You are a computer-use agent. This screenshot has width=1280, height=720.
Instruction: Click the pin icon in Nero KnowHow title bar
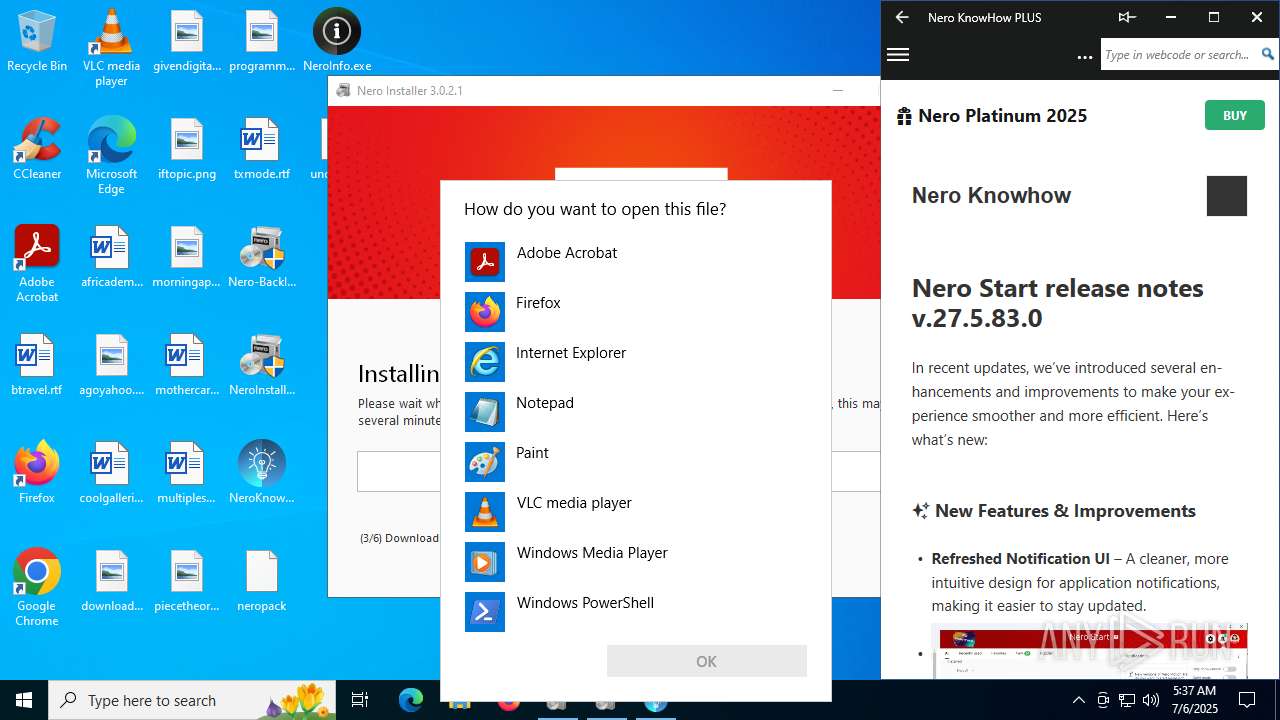[x=1127, y=17]
